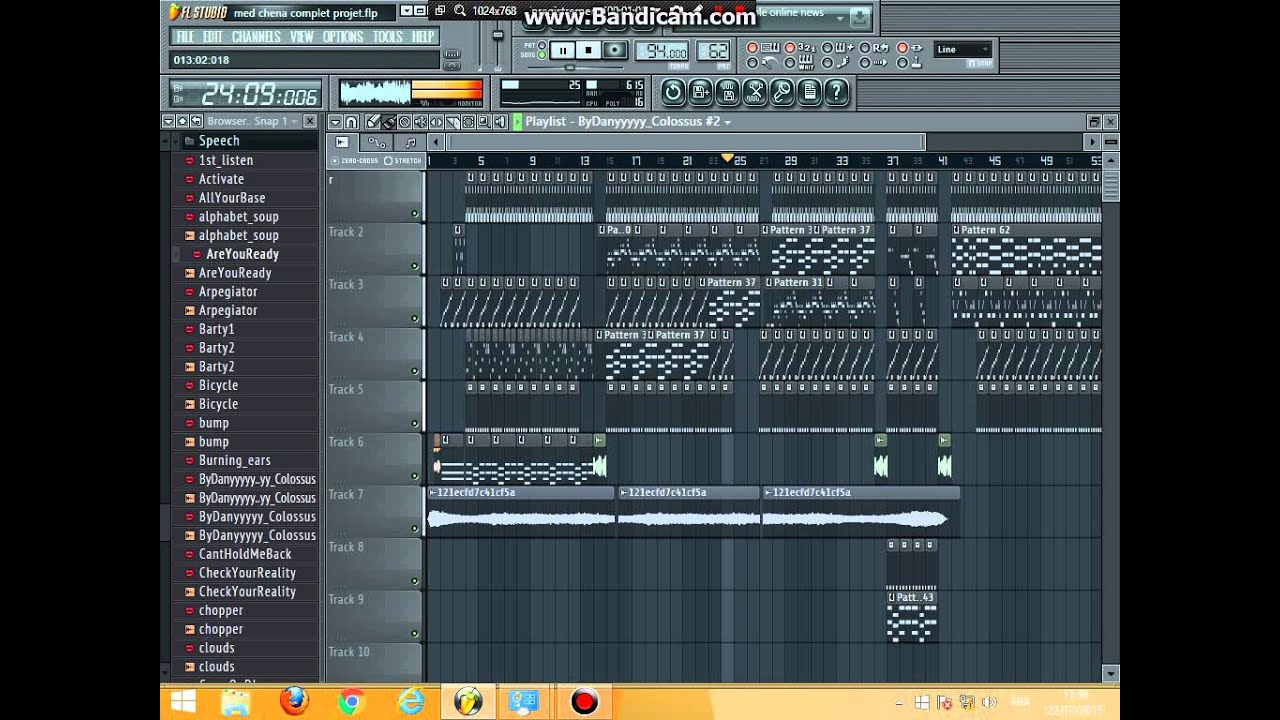Select Song mode radio in transport
Viewport: 1280px width, 720px height.
pyautogui.click(x=542, y=55)
